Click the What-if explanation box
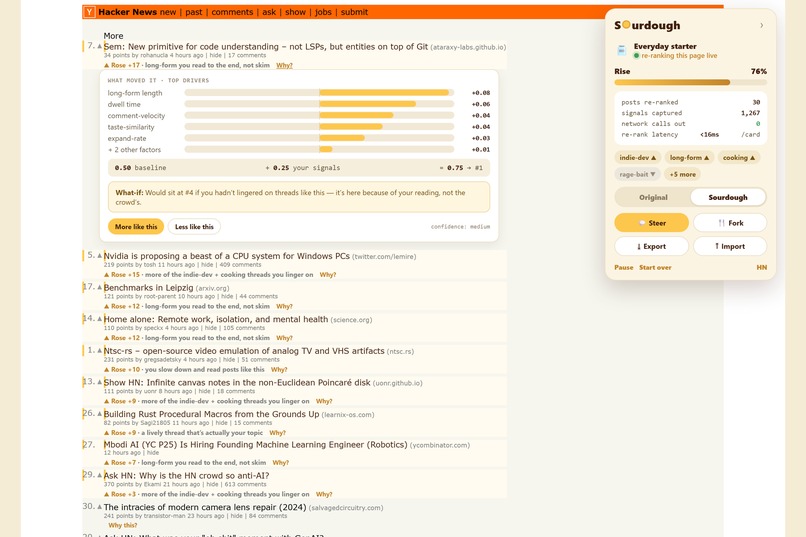This screenshot has width=806, height=537. click(x=299, y=197)
